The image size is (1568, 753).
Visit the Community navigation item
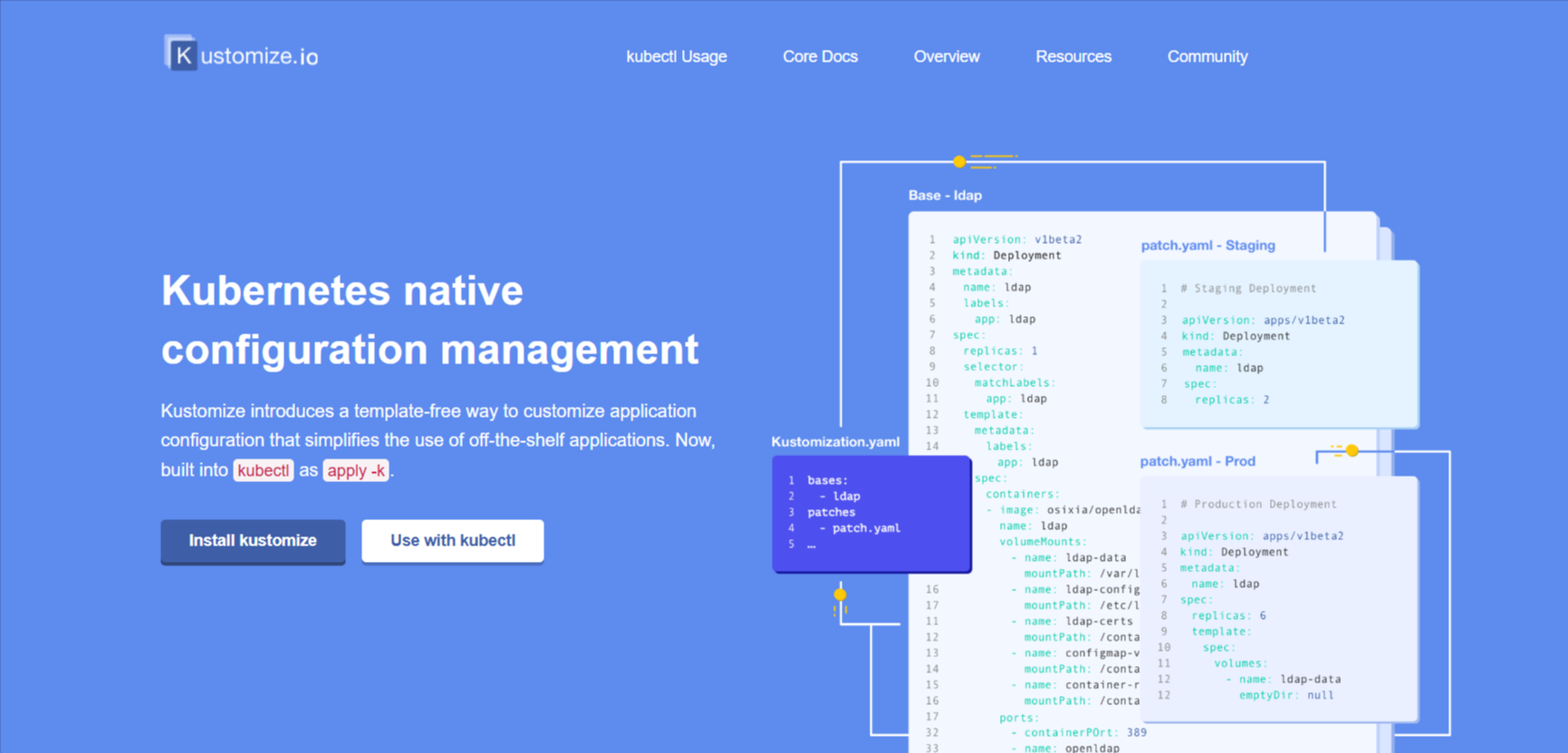[x=1207, y=56]
